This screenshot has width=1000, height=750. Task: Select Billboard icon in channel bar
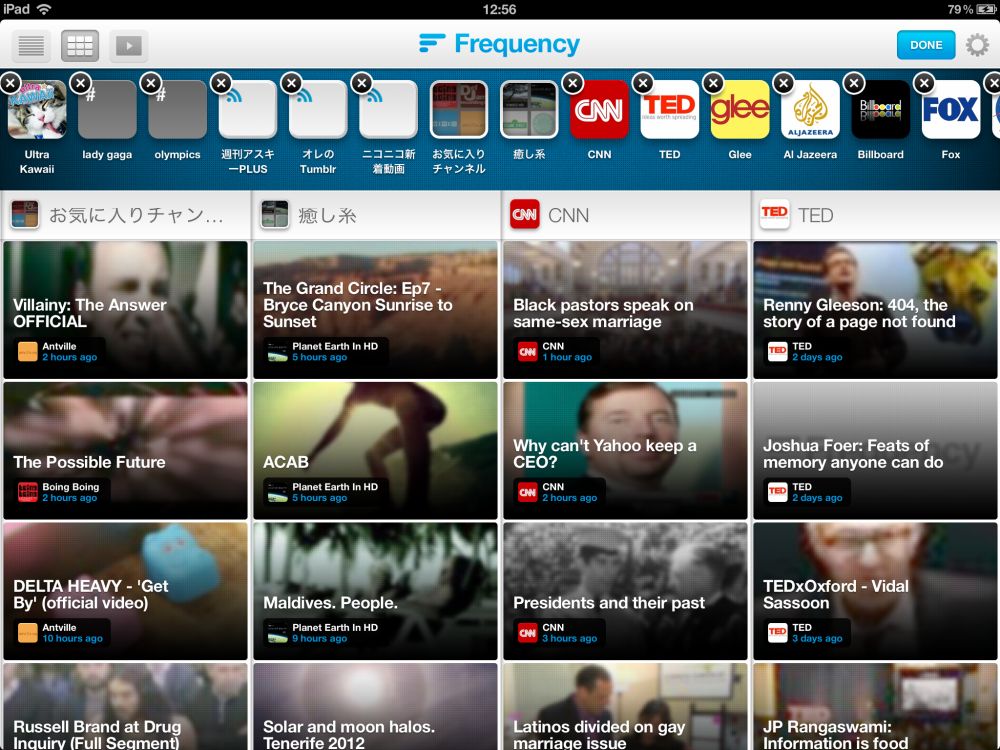881,110
